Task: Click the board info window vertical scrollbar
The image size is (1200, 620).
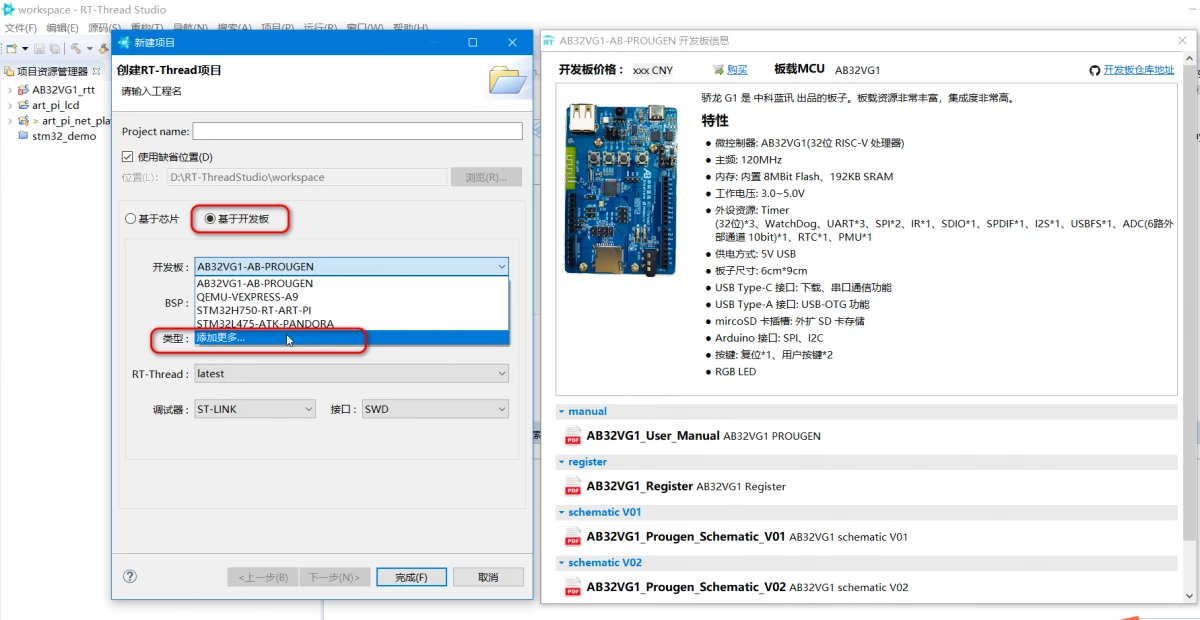Action: pyautogui.click(x=1190, y=330)
